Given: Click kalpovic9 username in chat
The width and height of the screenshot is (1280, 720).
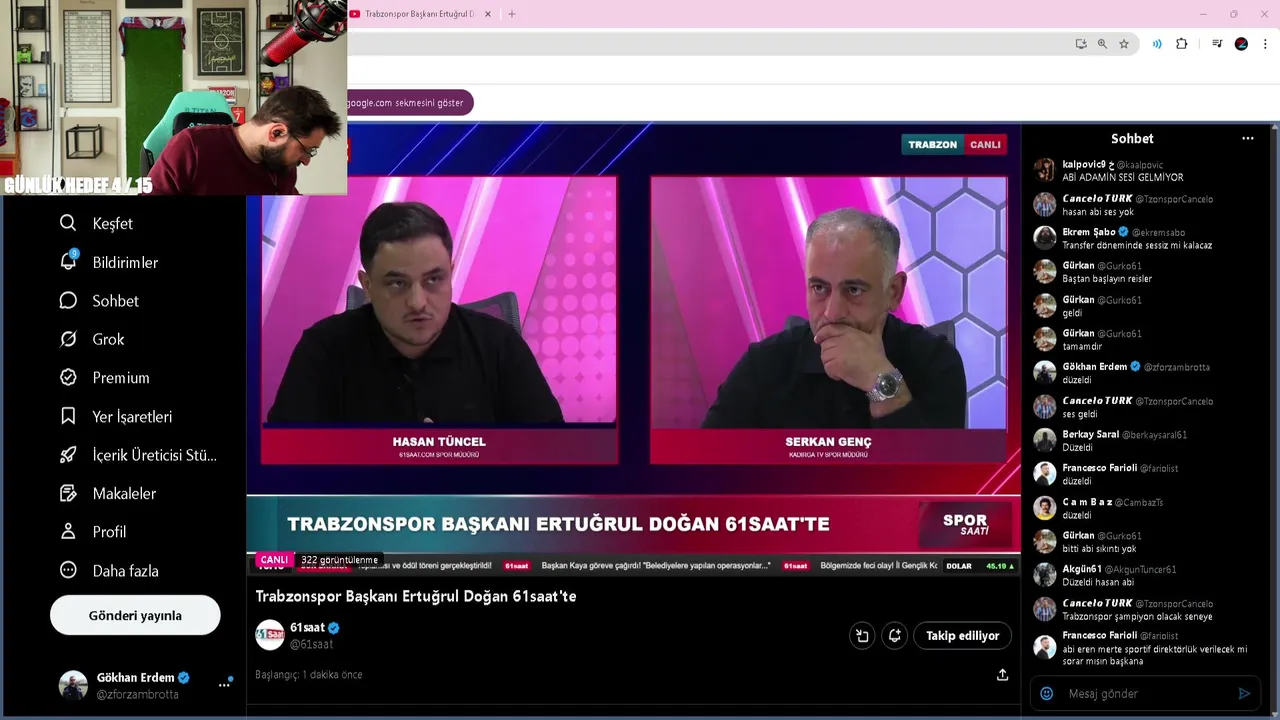Looking at the screenshot, I should tap(1088, 164).
